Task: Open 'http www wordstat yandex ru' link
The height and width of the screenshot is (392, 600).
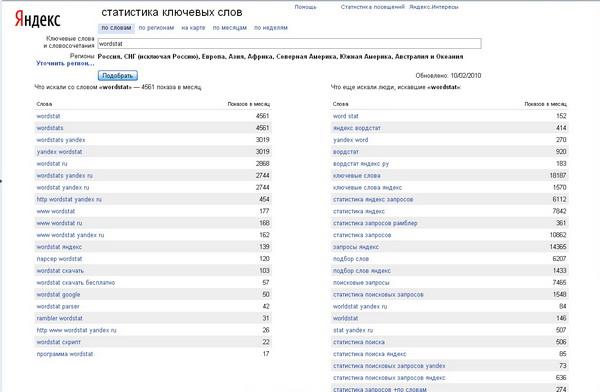Action: [76, 330]
